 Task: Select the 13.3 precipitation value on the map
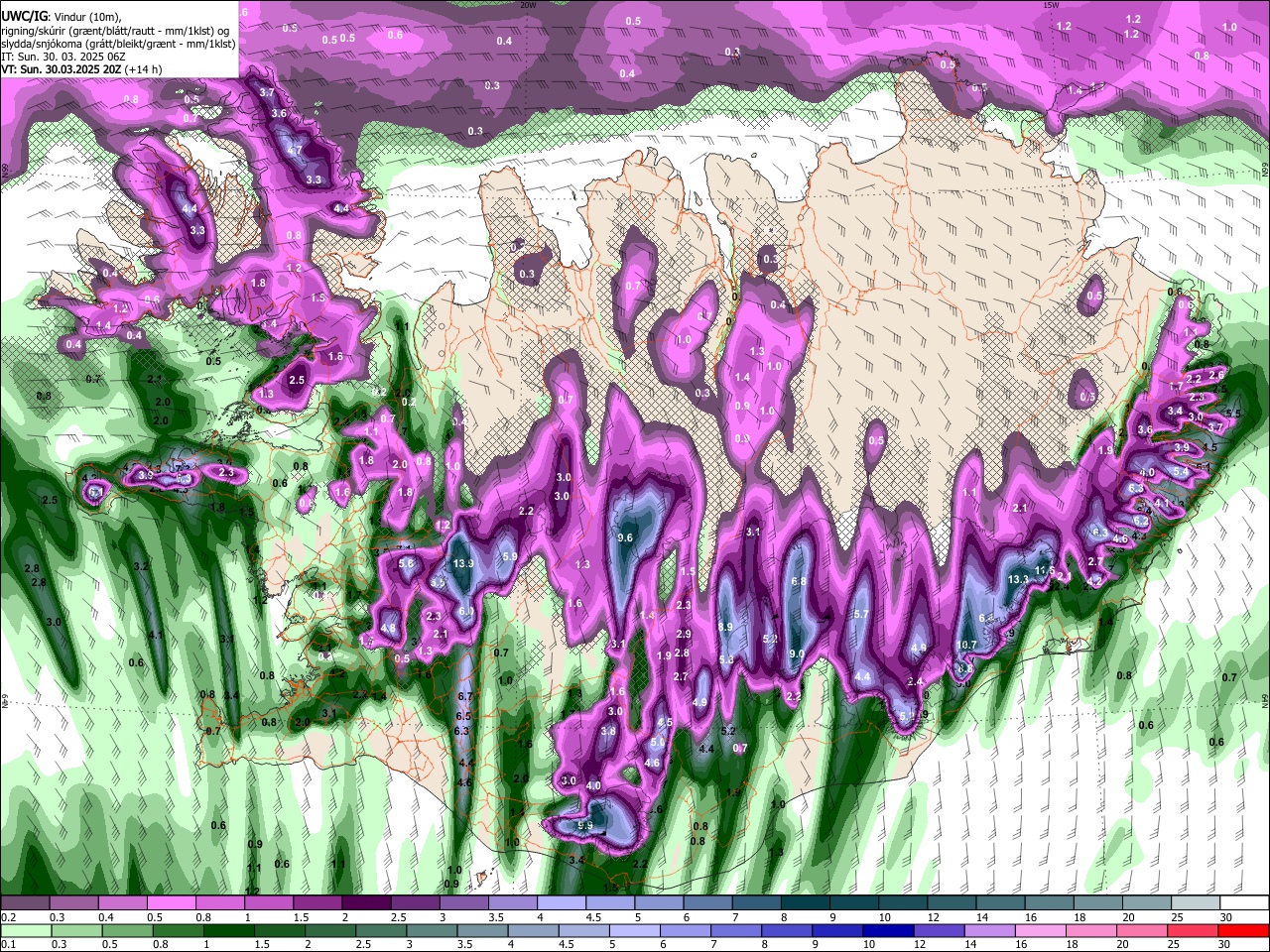[x=1018, y=579]
